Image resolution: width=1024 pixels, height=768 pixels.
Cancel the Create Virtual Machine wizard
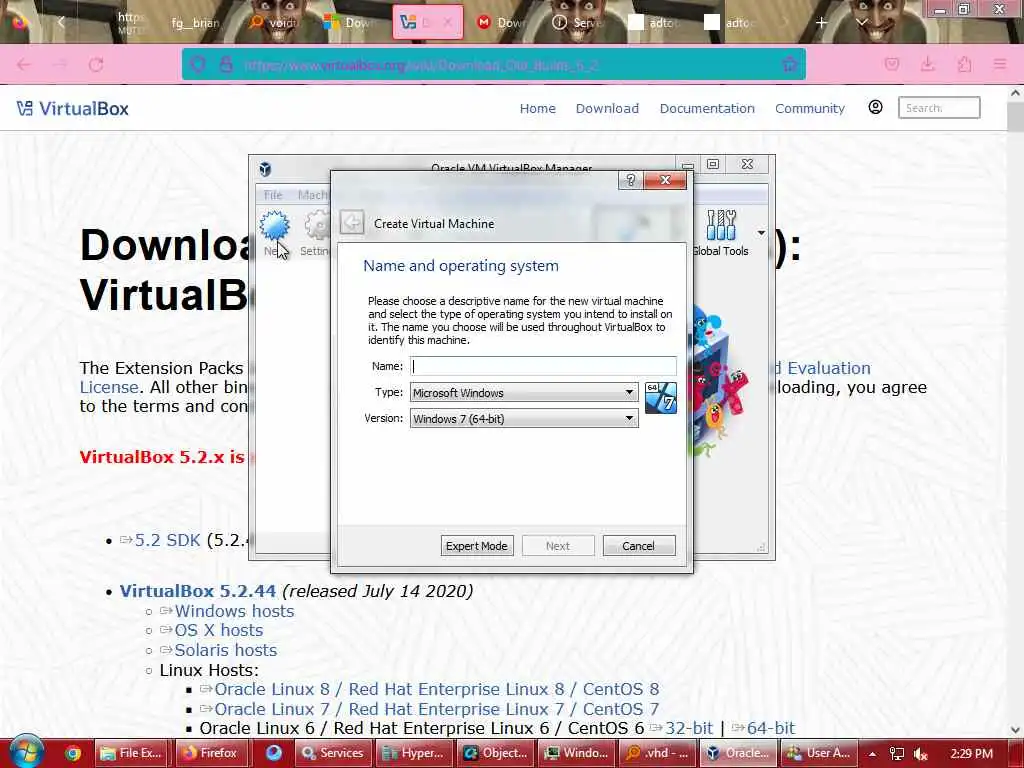point(639,546)
